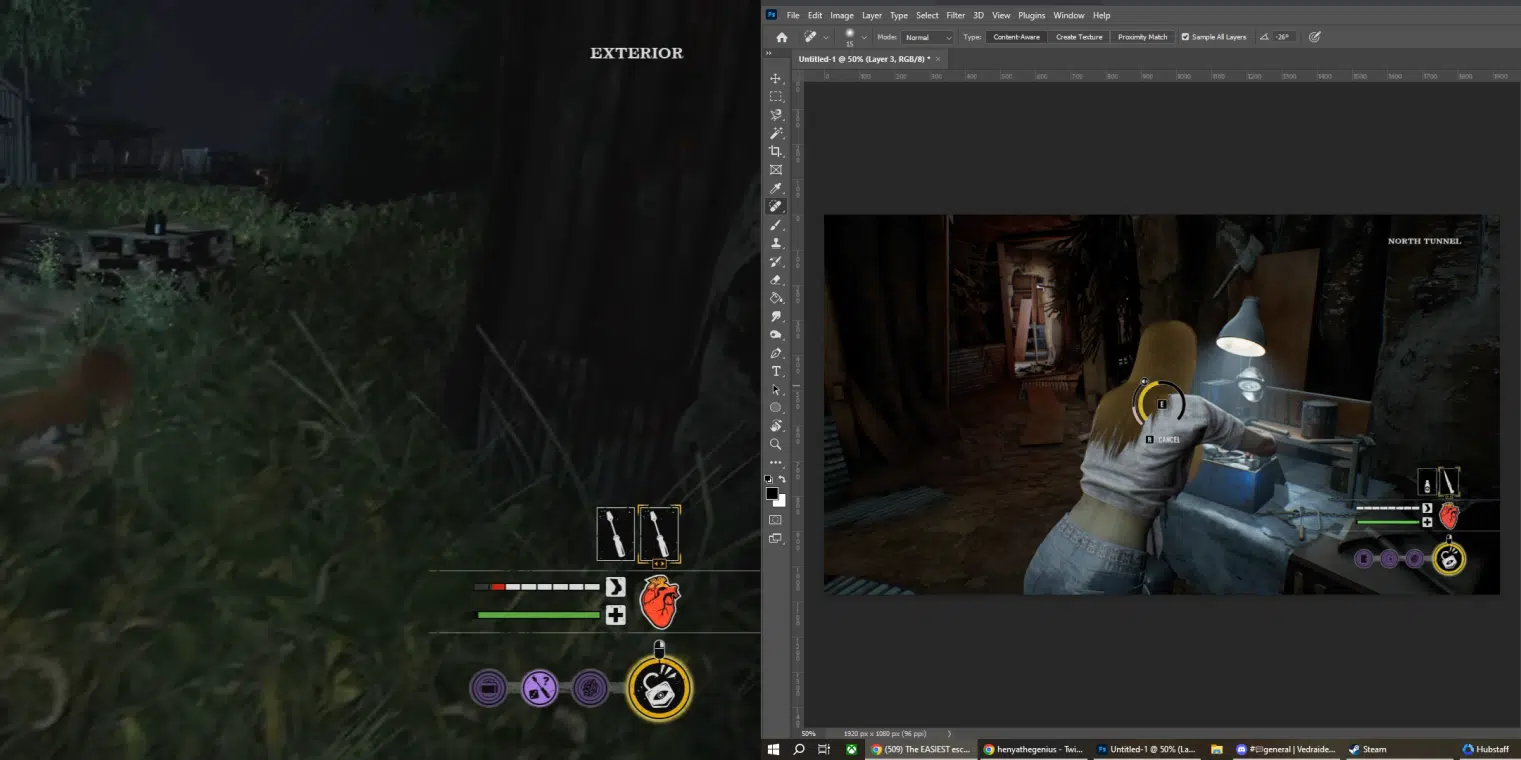
Task: Select the Sponge tool
Action: click(x=775, y=334)
